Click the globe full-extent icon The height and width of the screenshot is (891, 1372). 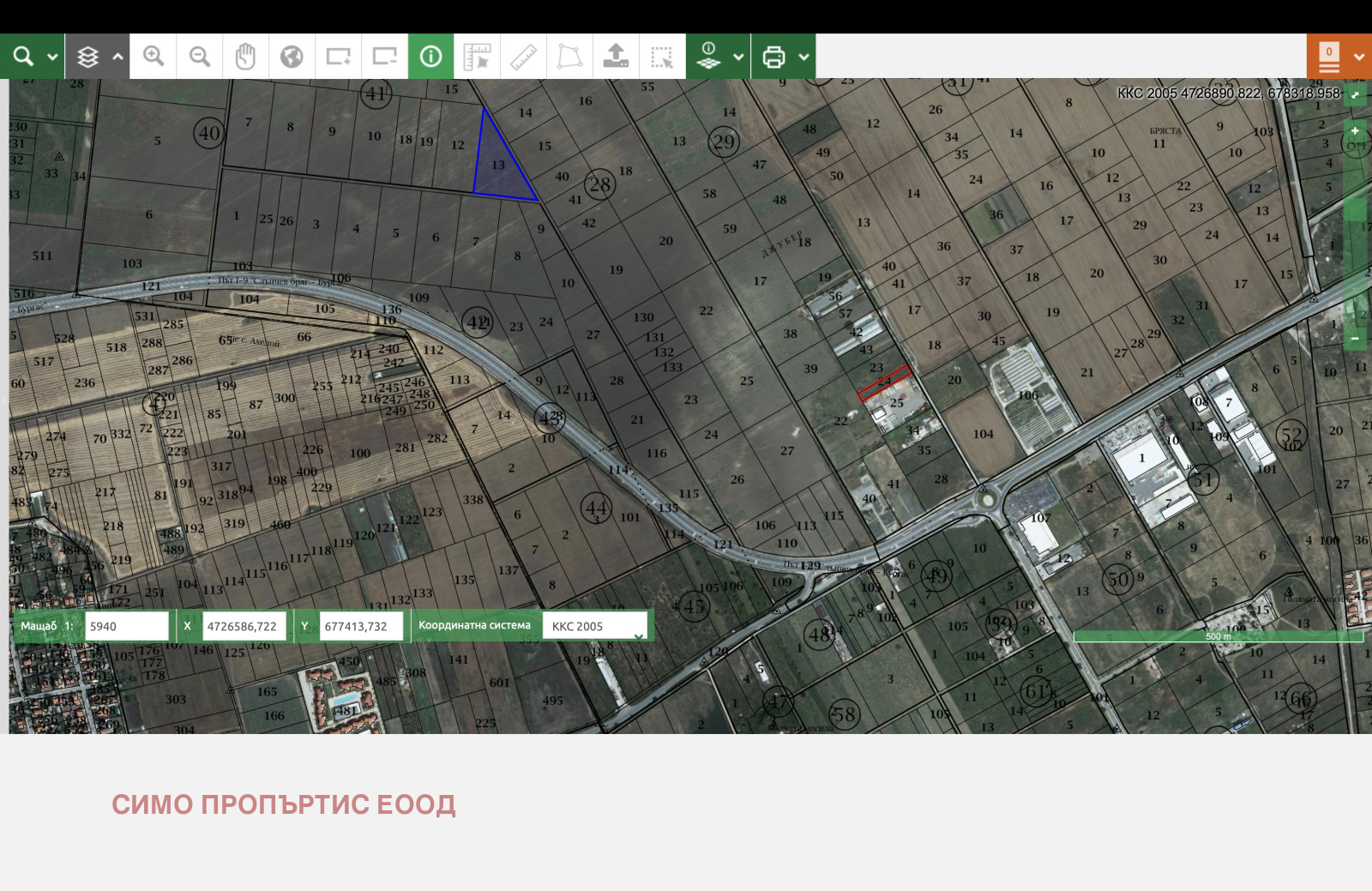point(292,56)
